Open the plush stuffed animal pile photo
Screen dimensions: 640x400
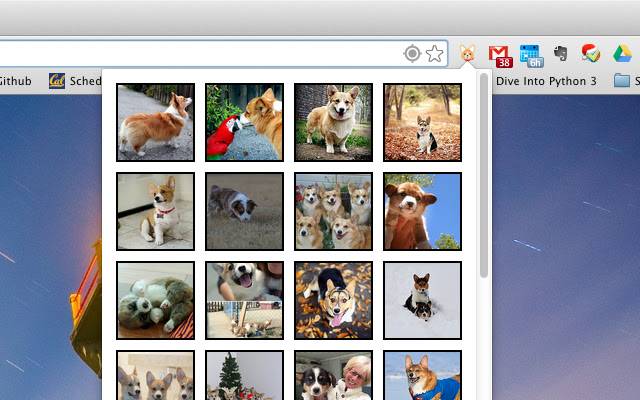[x=156, y=300]
